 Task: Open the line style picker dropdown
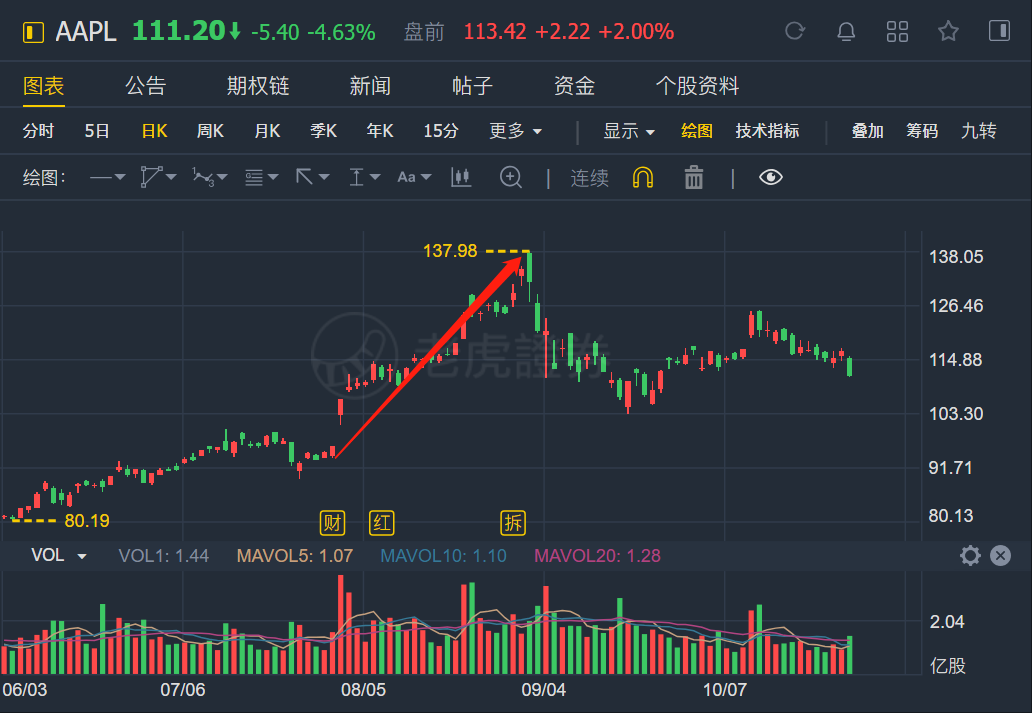coord(107,178)
